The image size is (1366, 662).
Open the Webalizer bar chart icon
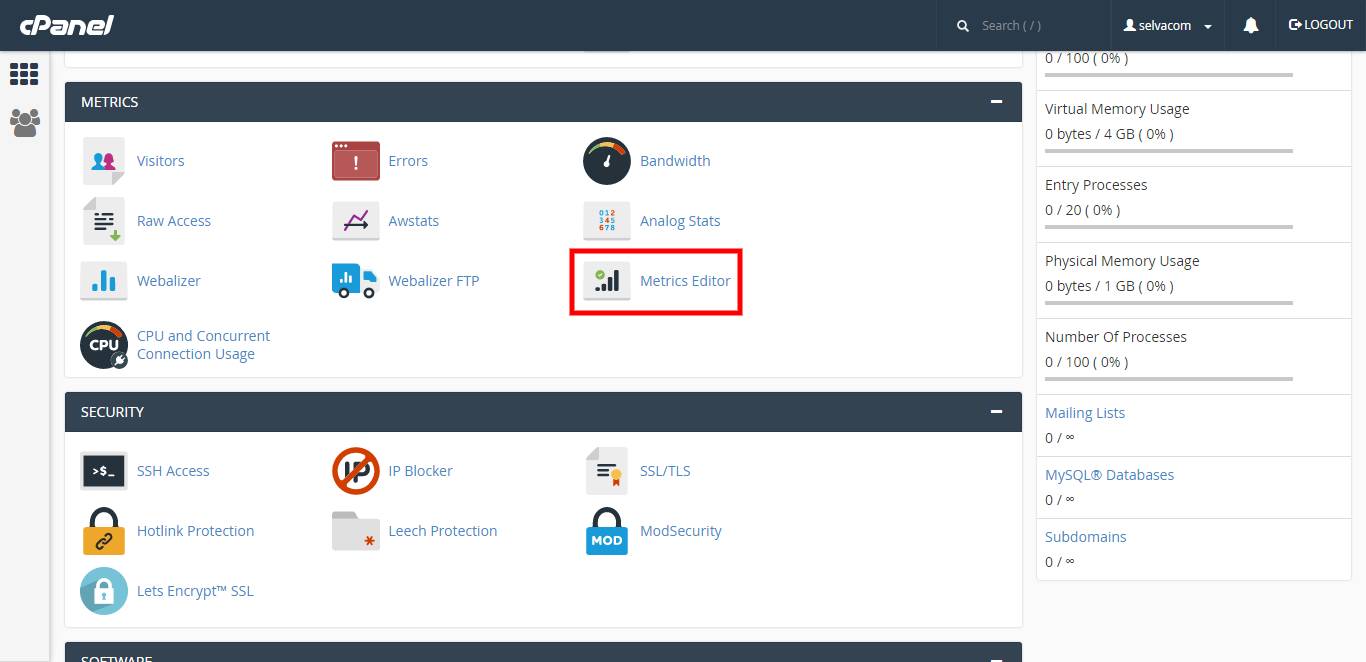point(104,281)
